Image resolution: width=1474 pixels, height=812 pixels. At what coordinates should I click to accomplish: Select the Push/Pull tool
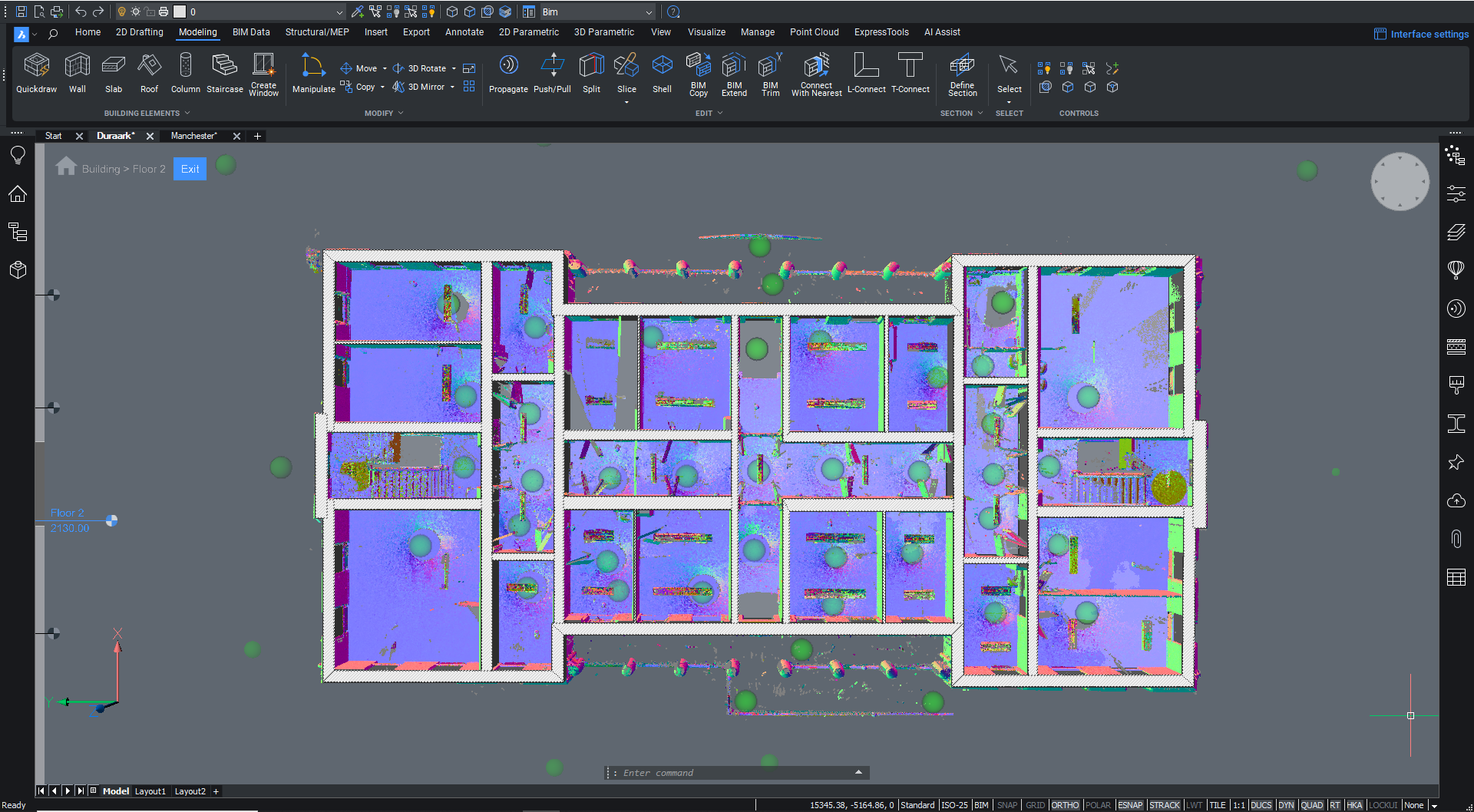pos(552,73)
